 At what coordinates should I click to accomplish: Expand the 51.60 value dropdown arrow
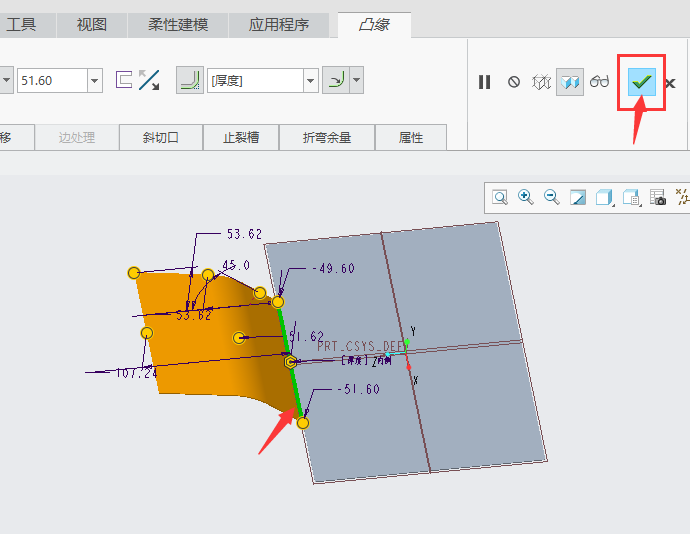coord(95,81)
